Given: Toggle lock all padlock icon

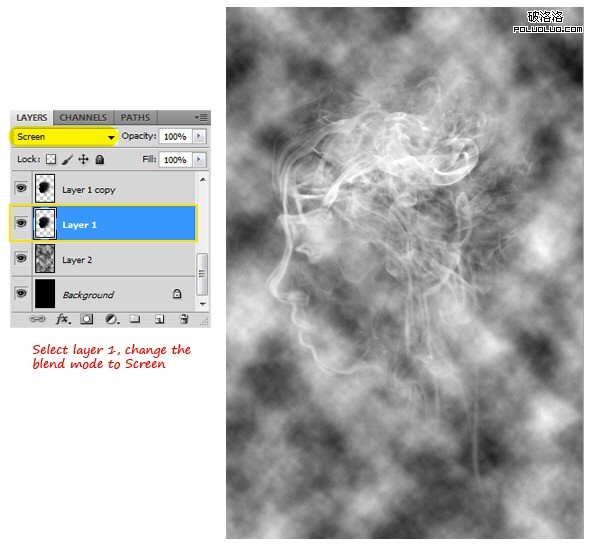Looking at the screenshot, I should 99,160.
